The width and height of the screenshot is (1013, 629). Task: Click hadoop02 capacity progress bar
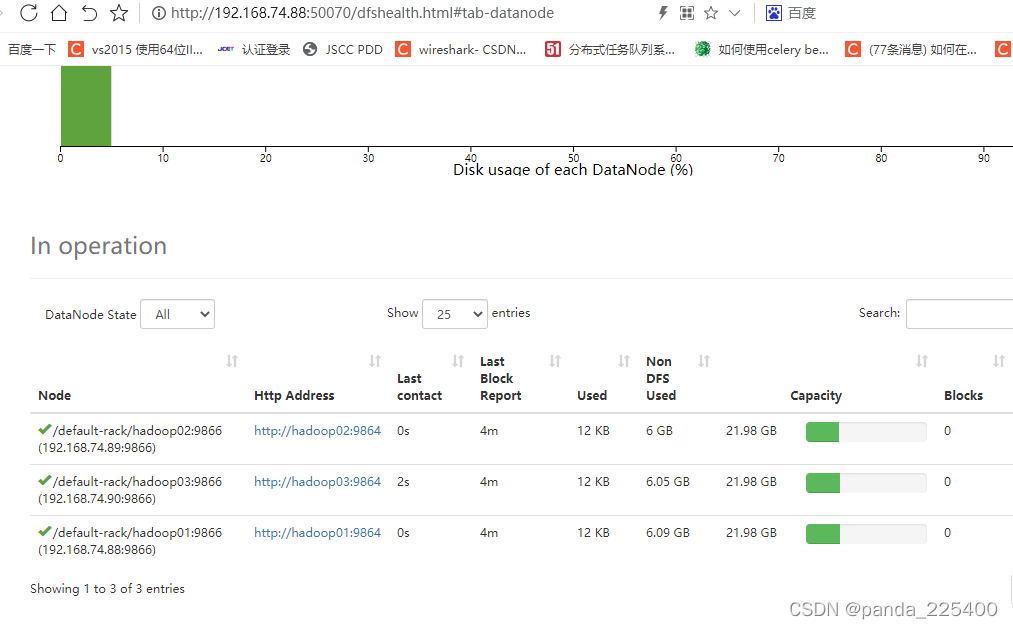pyautogui.click(x=866, y=432)
